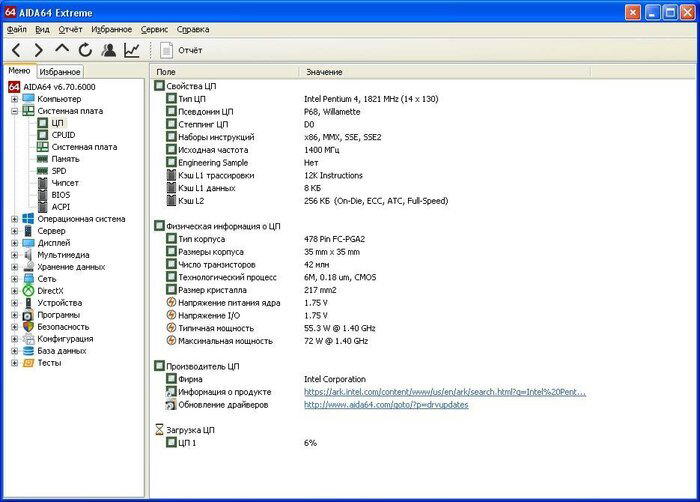Expand the Сервер tree node
Screen dimensions: 700x502
(x=14, y=231)
